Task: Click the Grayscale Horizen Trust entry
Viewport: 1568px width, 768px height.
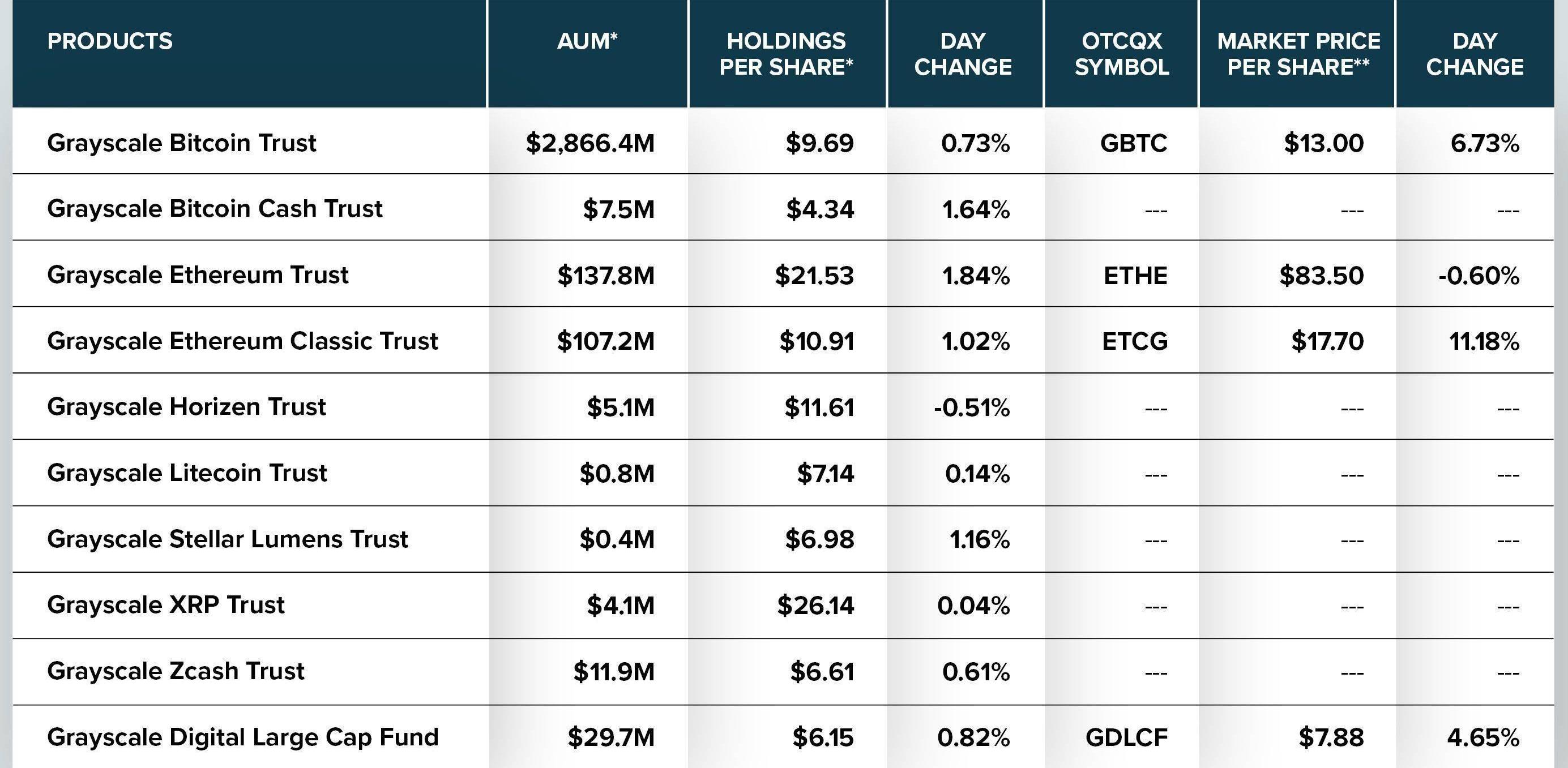Action: (186, 406)
